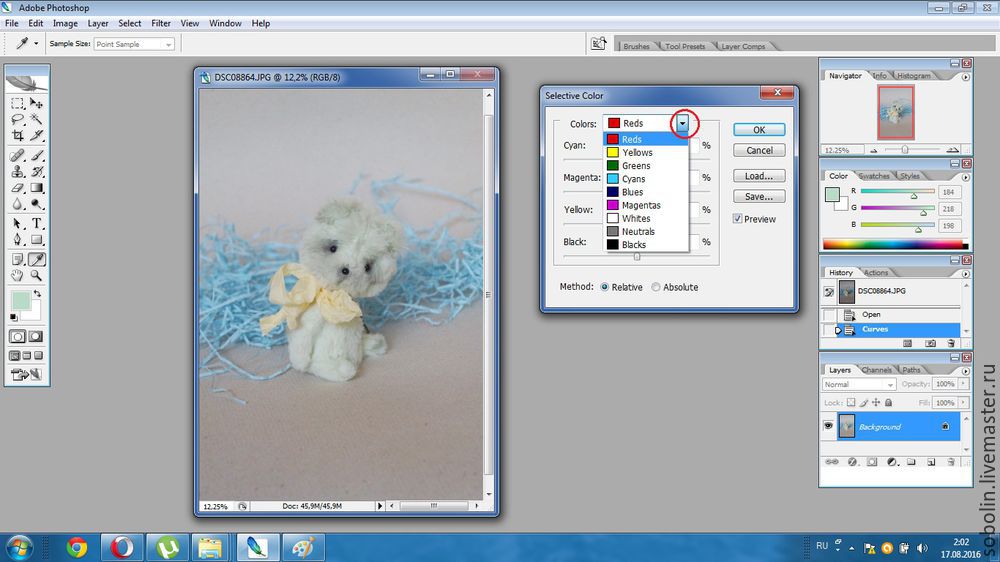1000x562 pixels.
Task: Select the Magic Wand tool
Action: pyautogui.click(x=36, y=119)
